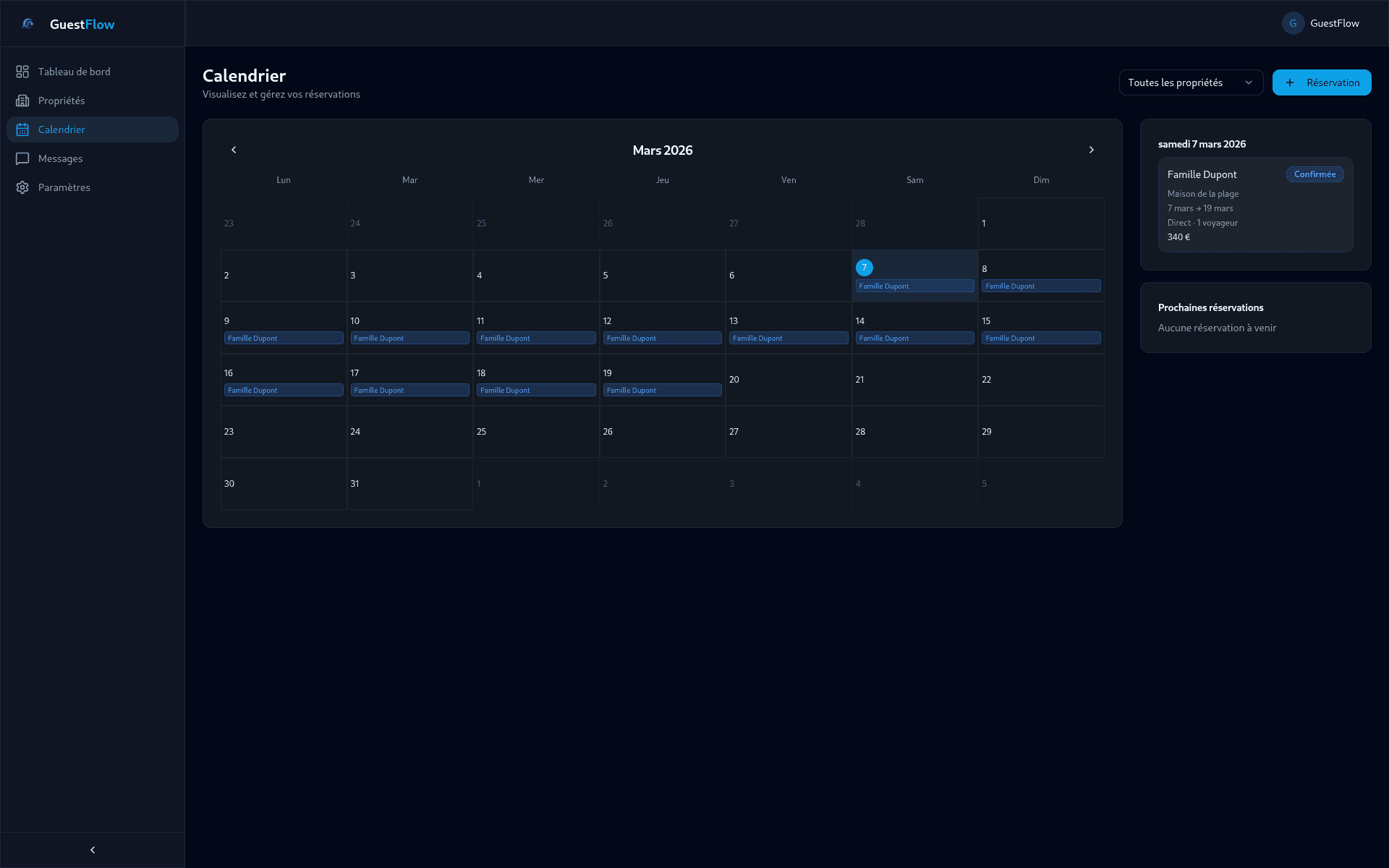Screen dimensions: 1389x868
Task: Open the Paramètres gear icon
Action: (22, 187)
